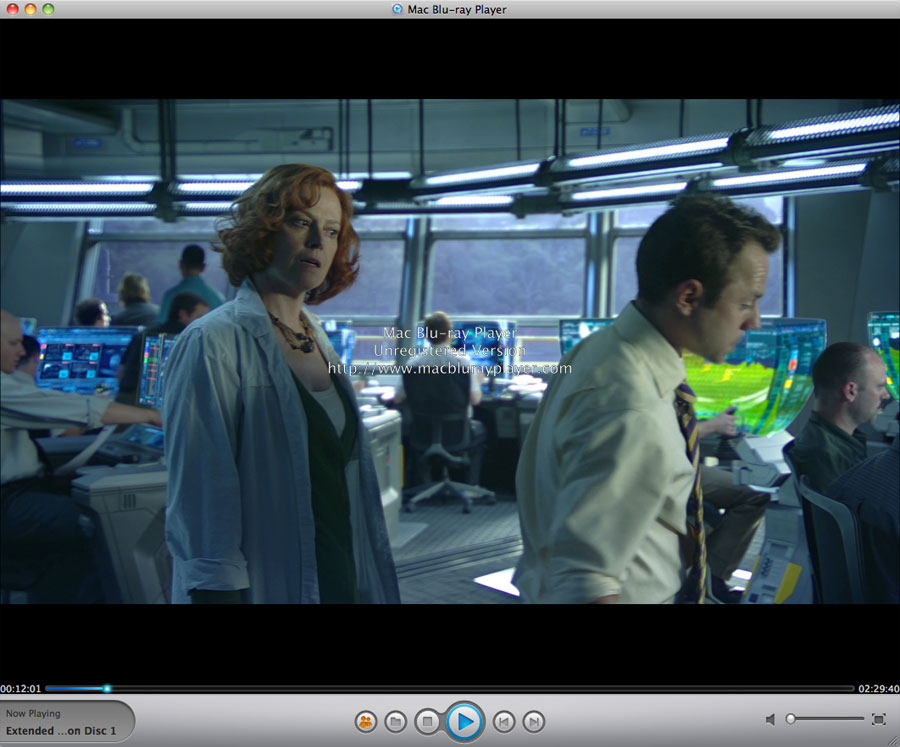Skip to the previous chapter

(505, 721)
